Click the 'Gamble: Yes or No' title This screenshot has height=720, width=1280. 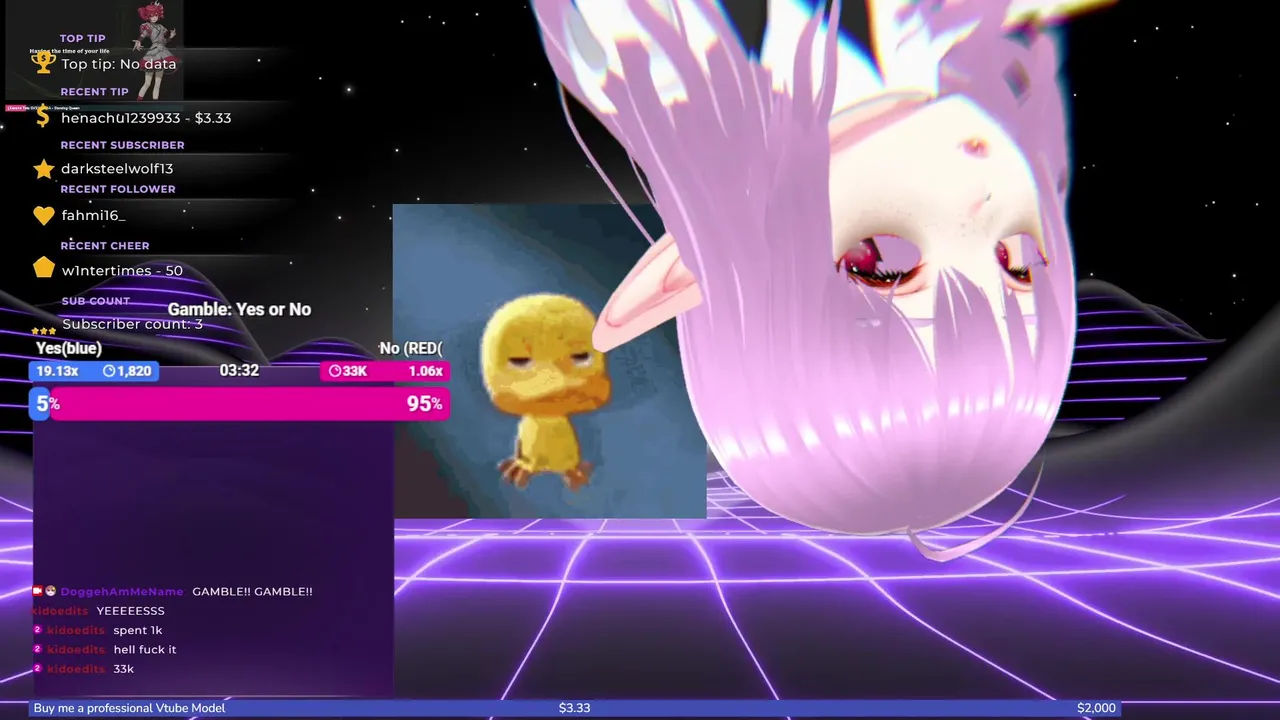(239, 309)
